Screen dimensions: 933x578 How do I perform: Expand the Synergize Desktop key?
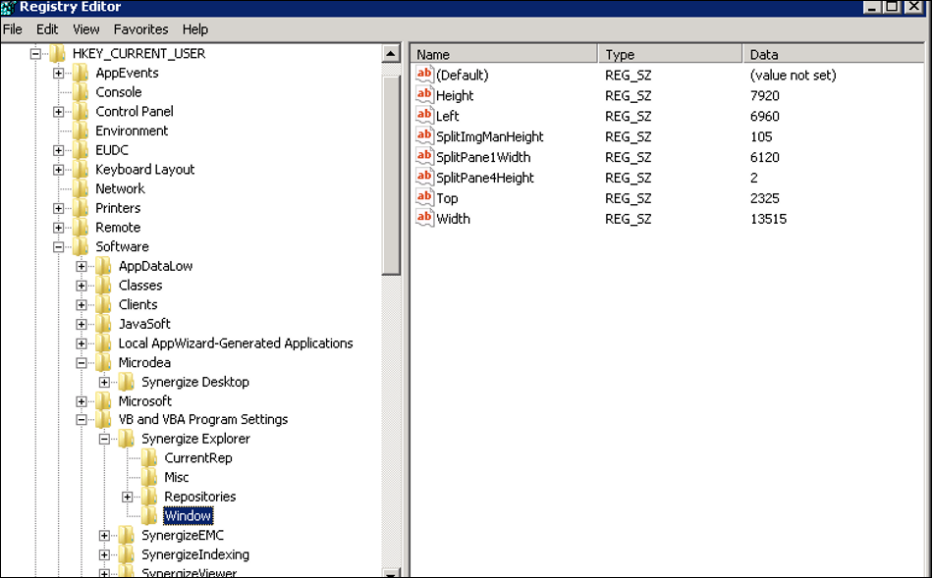[104, 382]
